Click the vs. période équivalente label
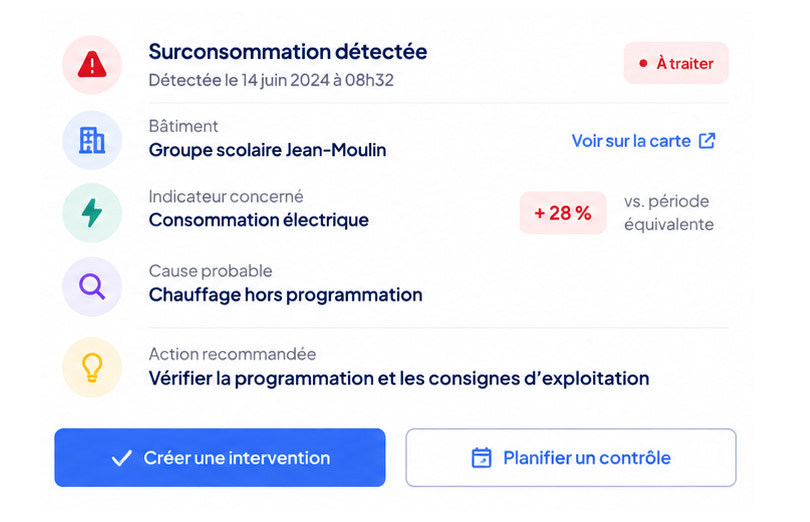 click(x=669, y=212)
